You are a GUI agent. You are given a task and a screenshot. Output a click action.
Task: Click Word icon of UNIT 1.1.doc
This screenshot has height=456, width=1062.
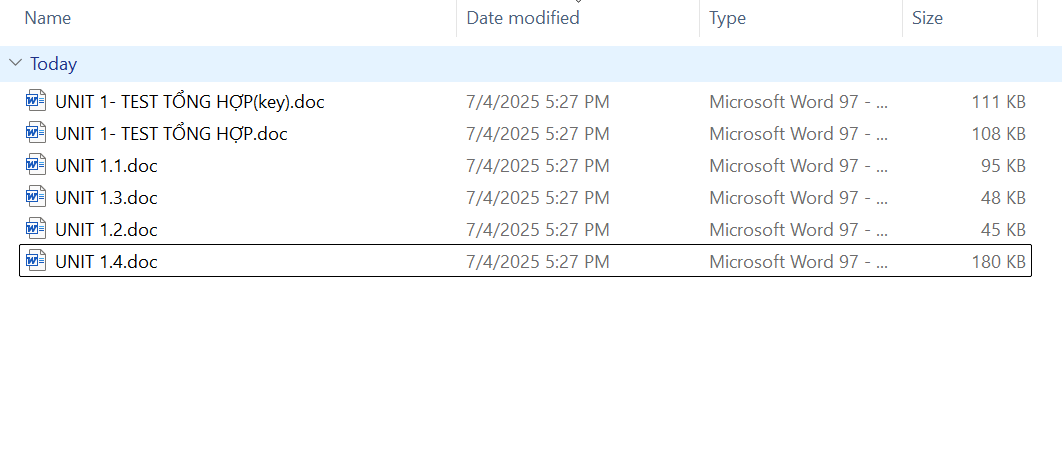pos(36,165)
